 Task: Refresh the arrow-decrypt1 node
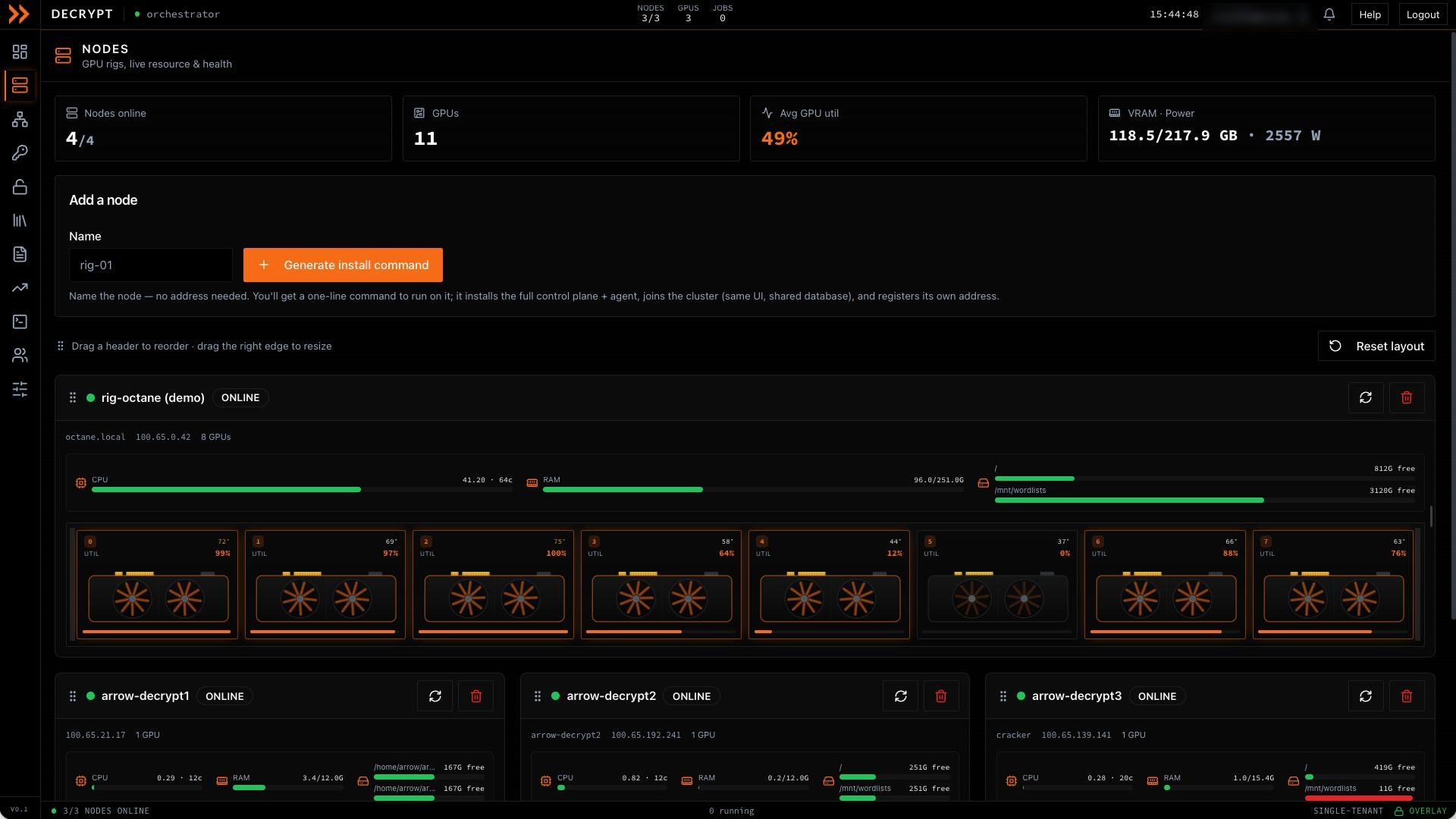click(435, 696)
